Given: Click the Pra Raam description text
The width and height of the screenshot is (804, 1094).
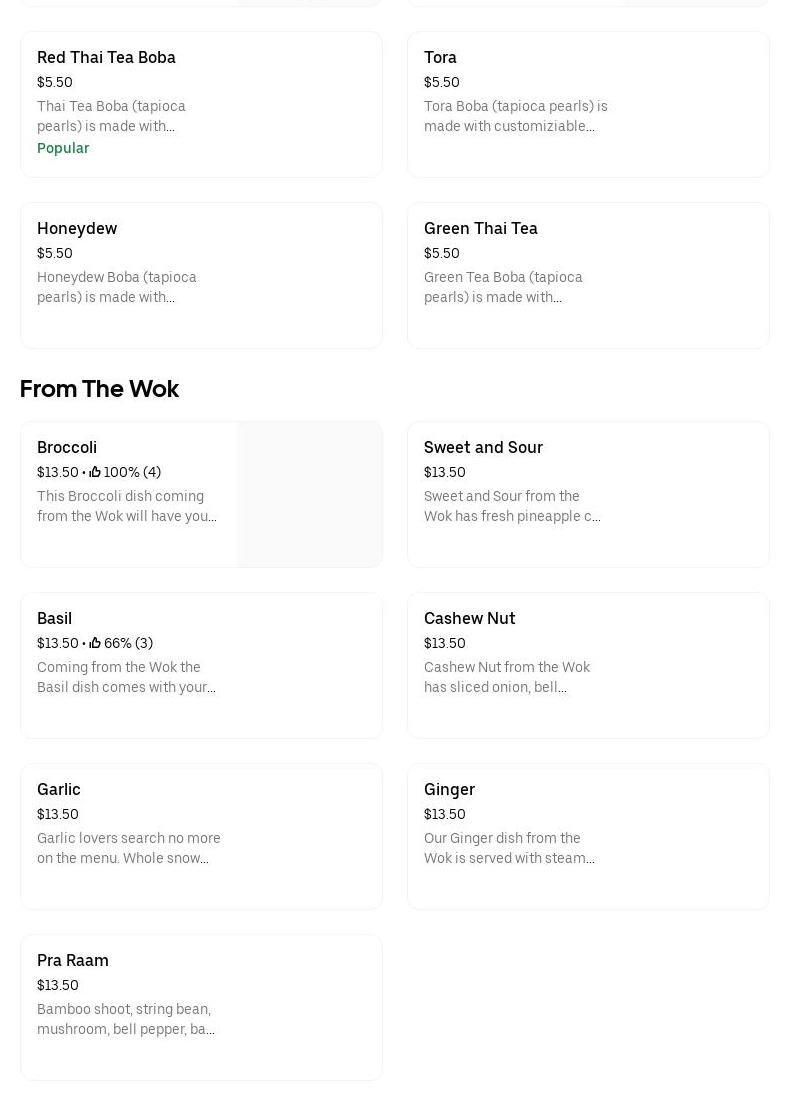Looking at the screenshot, I should [126, 1019].
